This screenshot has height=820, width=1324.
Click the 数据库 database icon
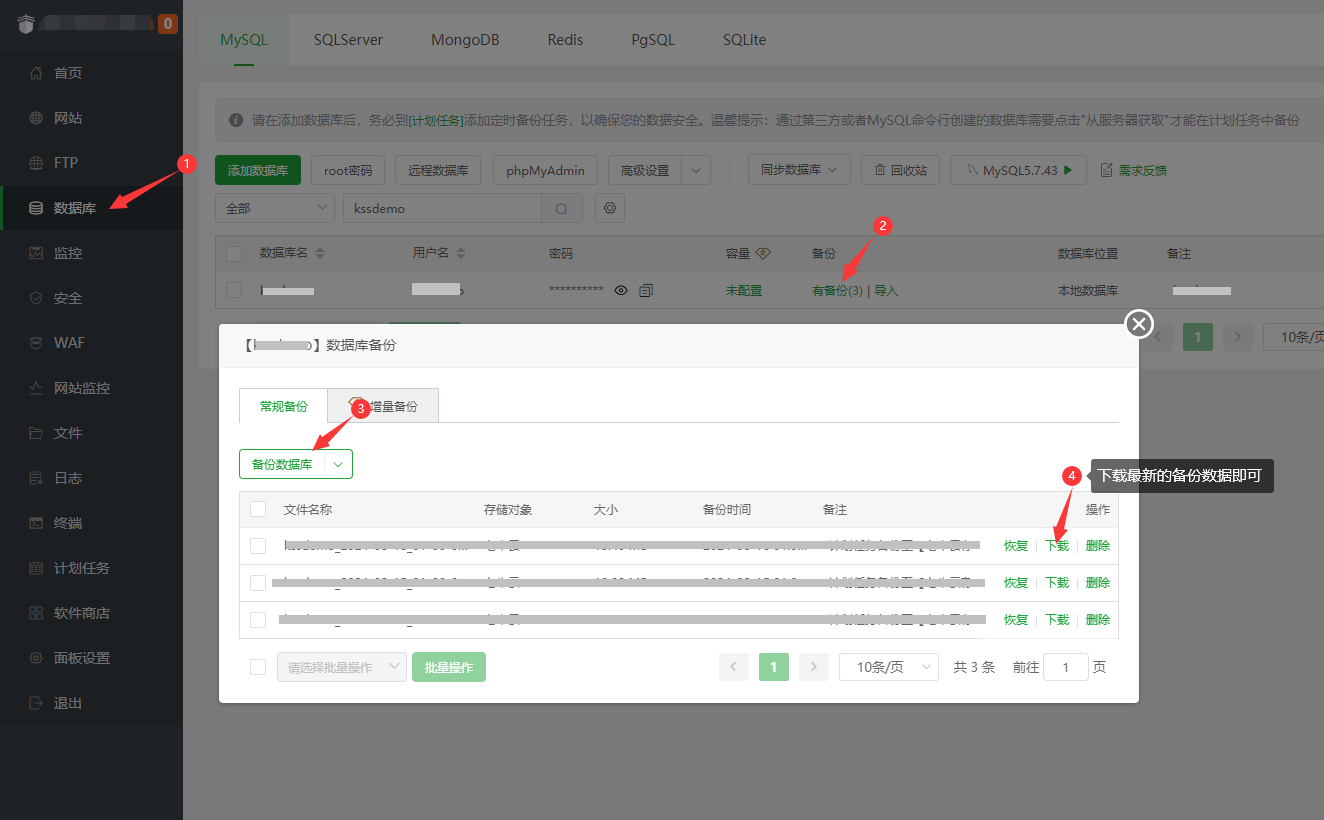pyautogui.click(x=36, y=208)
